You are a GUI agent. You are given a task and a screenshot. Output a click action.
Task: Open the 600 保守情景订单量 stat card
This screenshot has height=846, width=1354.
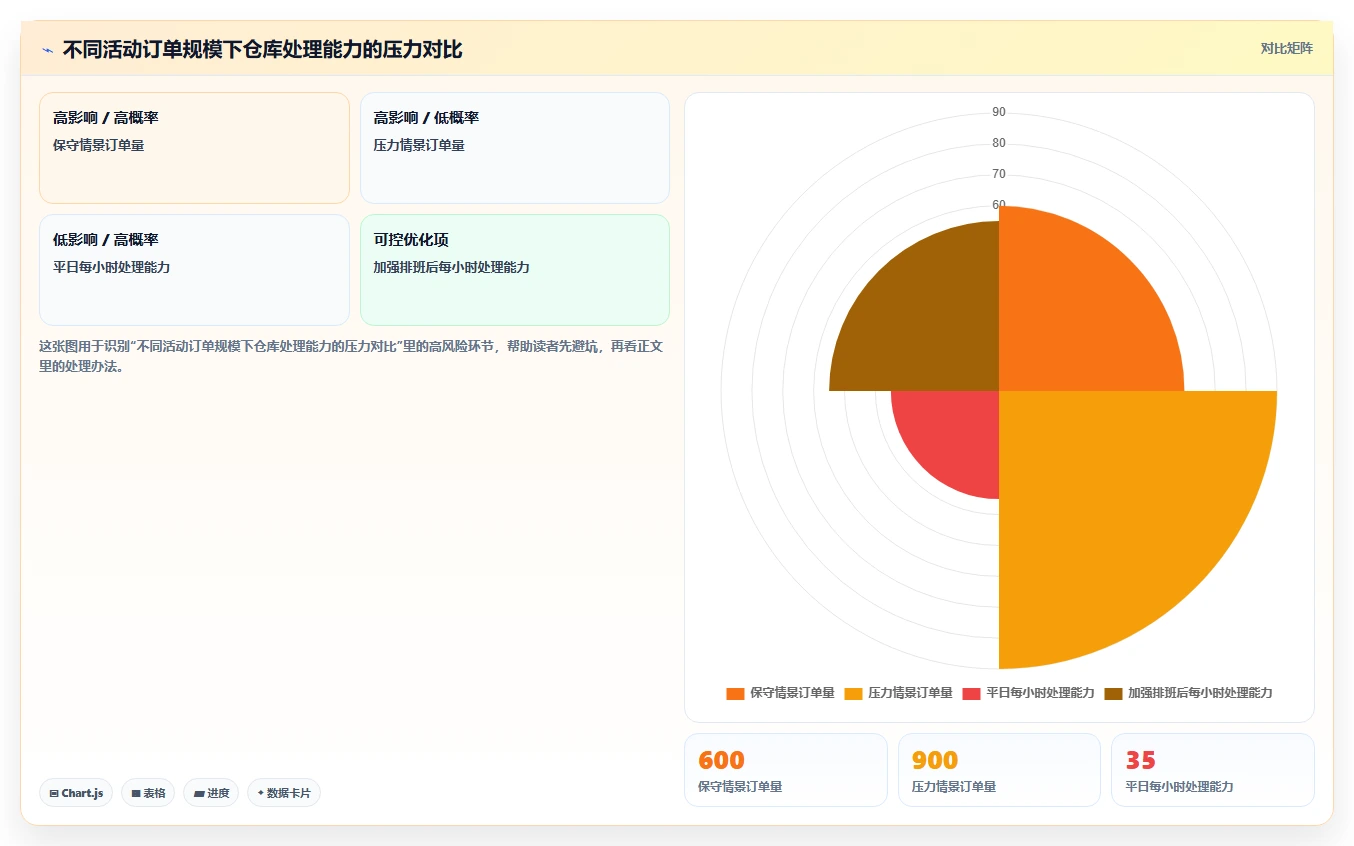785,770
